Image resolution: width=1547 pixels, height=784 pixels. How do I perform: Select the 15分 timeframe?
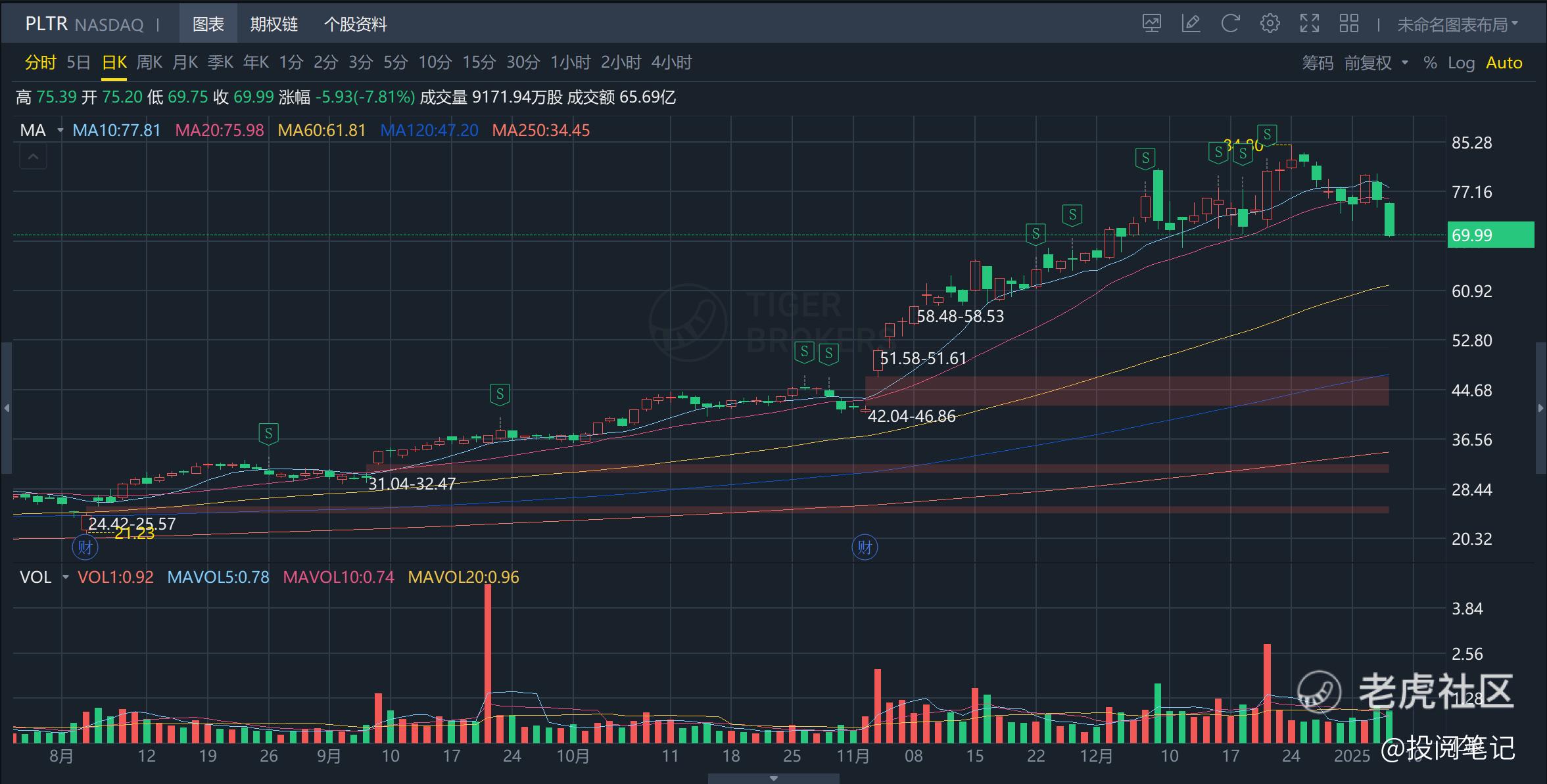[479, 62]
